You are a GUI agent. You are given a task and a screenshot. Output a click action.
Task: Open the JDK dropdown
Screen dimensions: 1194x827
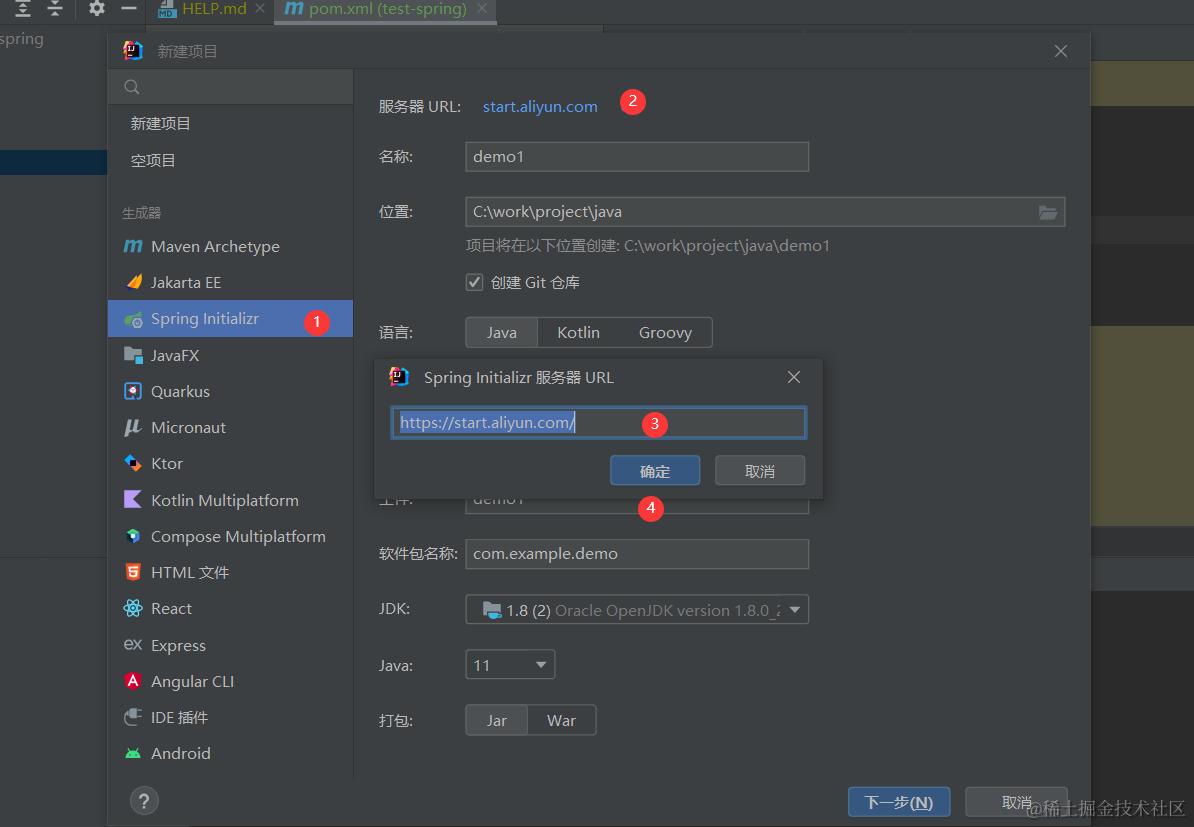(x=637, y=610)
